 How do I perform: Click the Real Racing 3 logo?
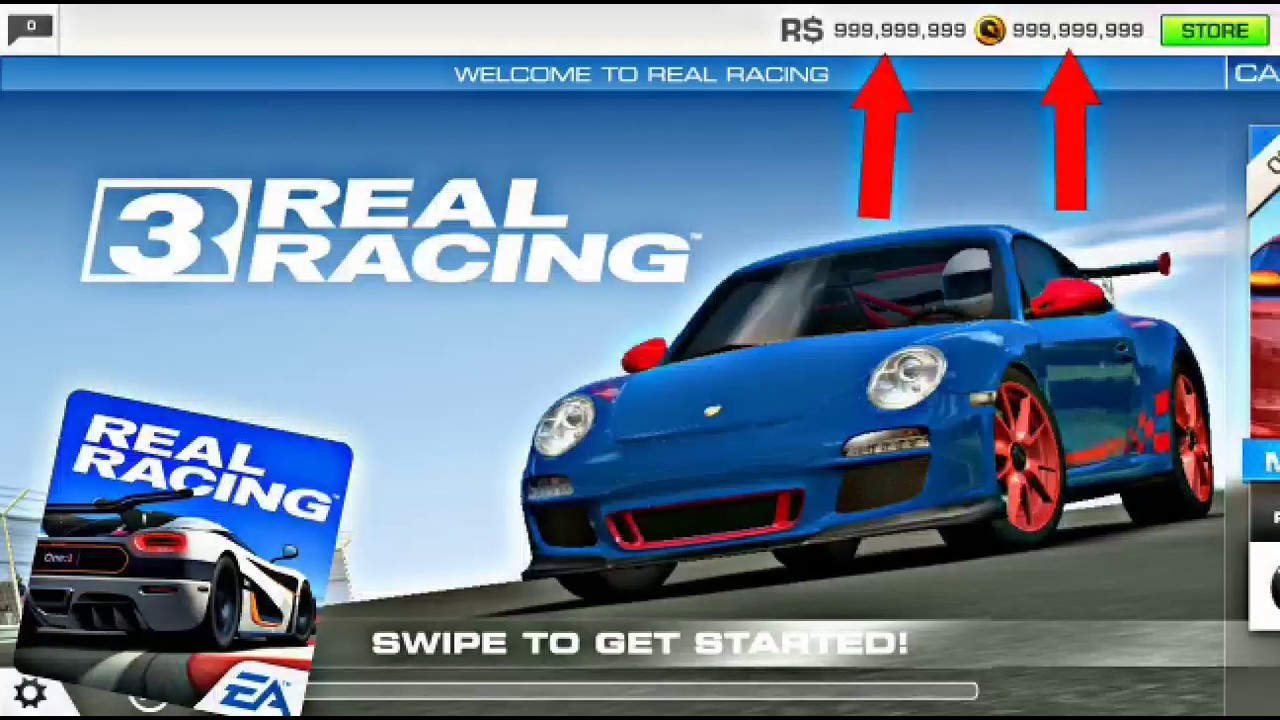click(391, 231)
